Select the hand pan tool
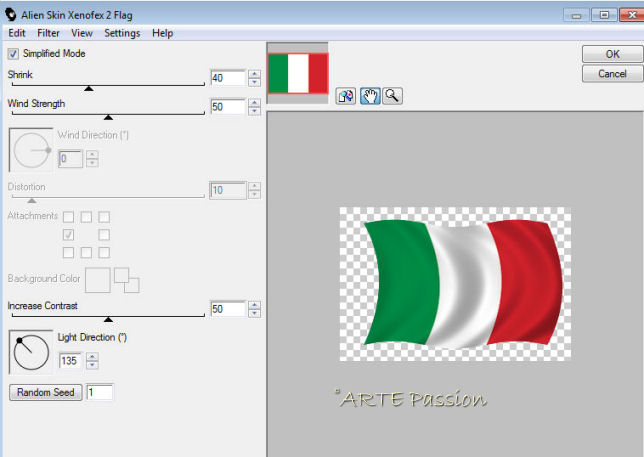This screenshot has width=644, height=457. (370, 96)
